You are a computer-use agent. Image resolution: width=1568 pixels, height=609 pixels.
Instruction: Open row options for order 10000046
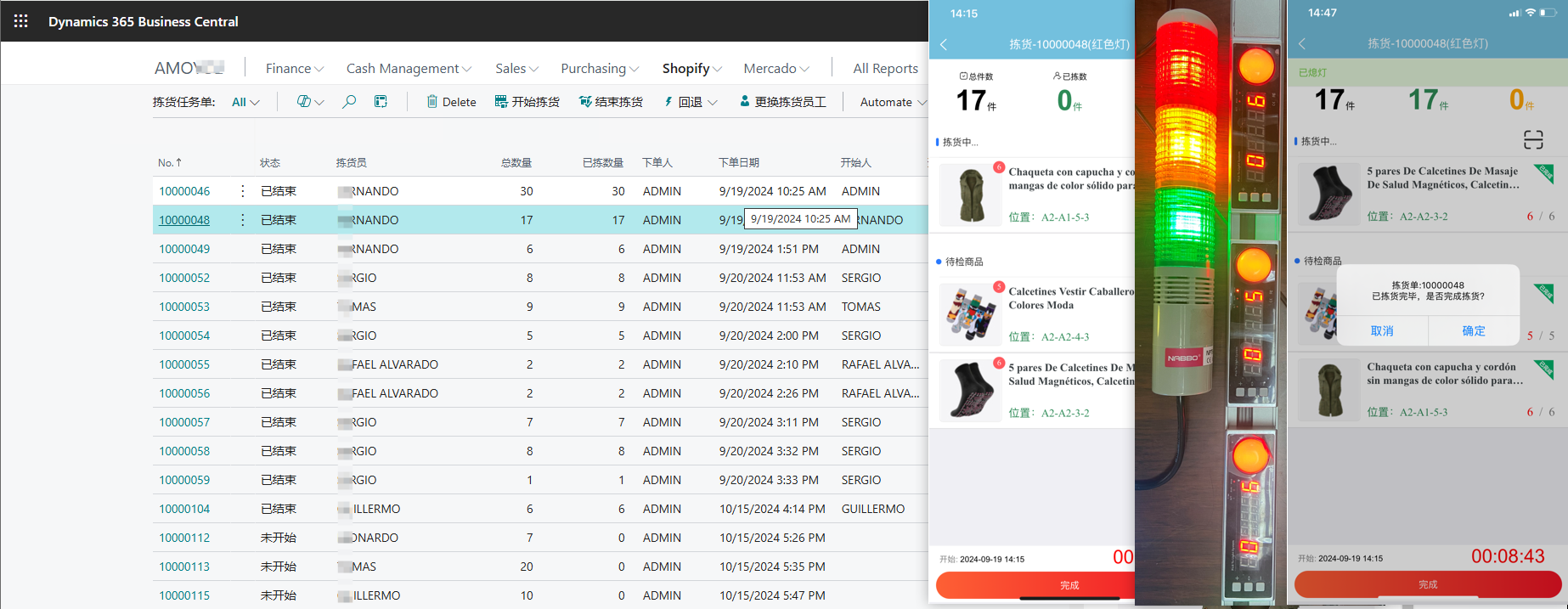pos(243,191)
